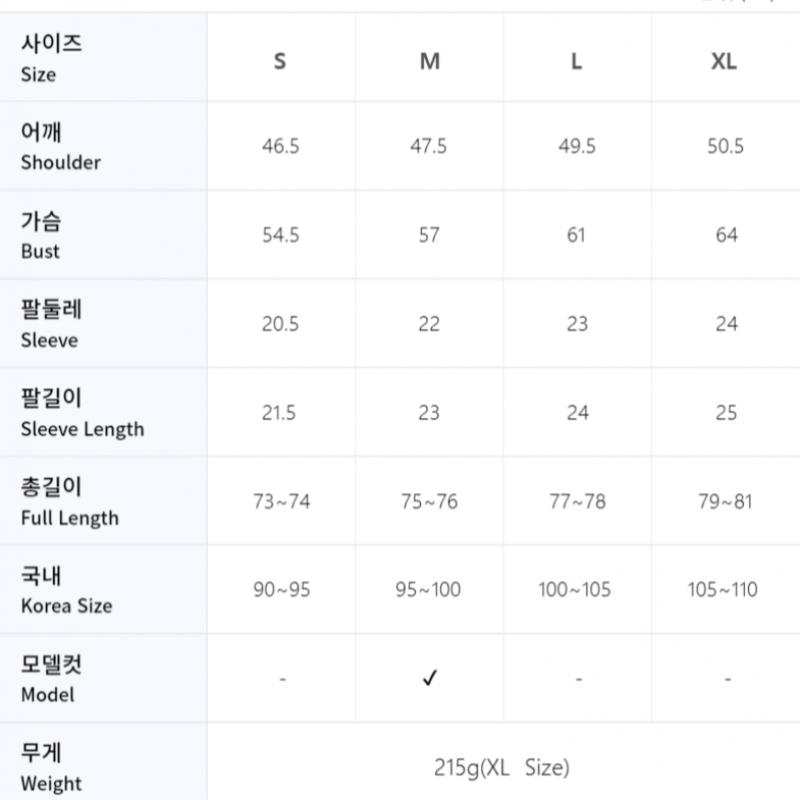Select the S size column header
Viewport: 800px width, 800px height.
click(280, 61)
